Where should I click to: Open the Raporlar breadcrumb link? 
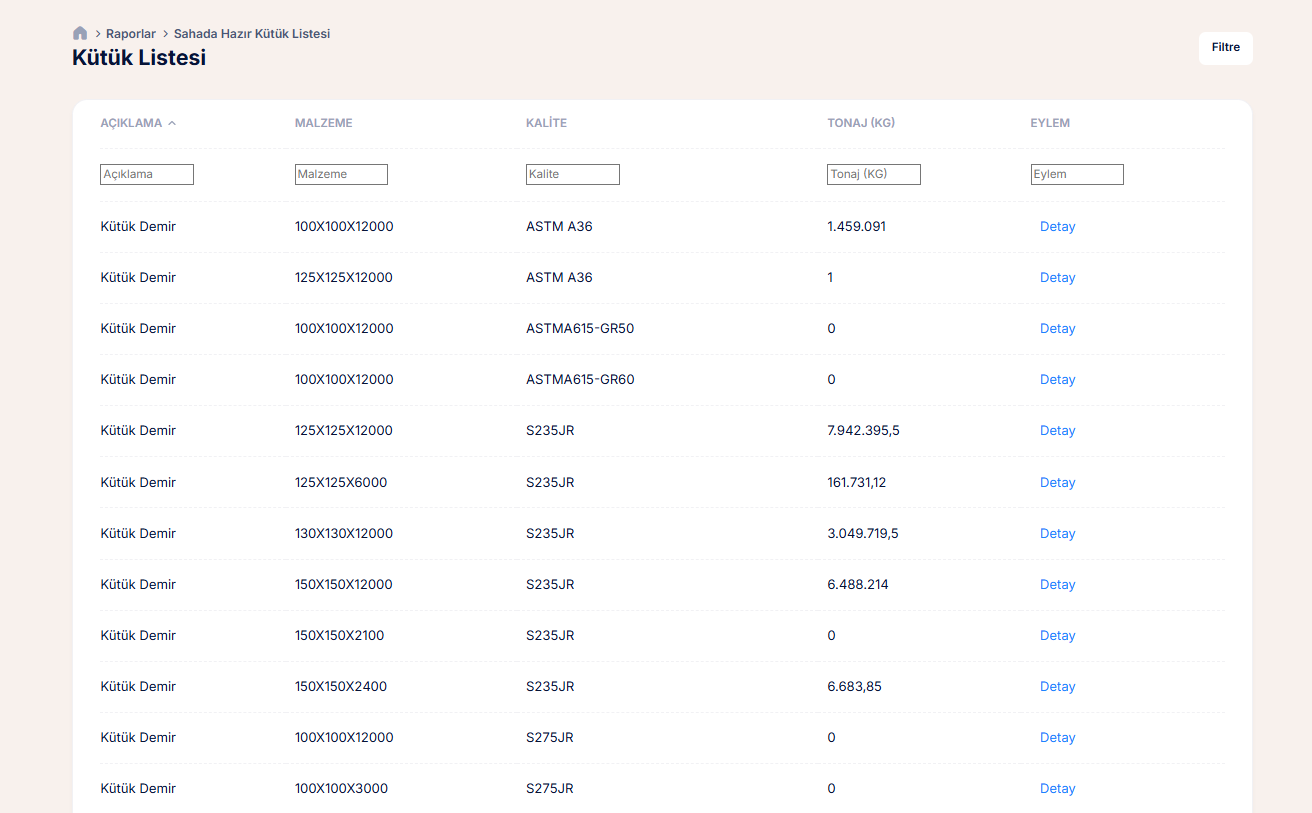pos(131,34)
